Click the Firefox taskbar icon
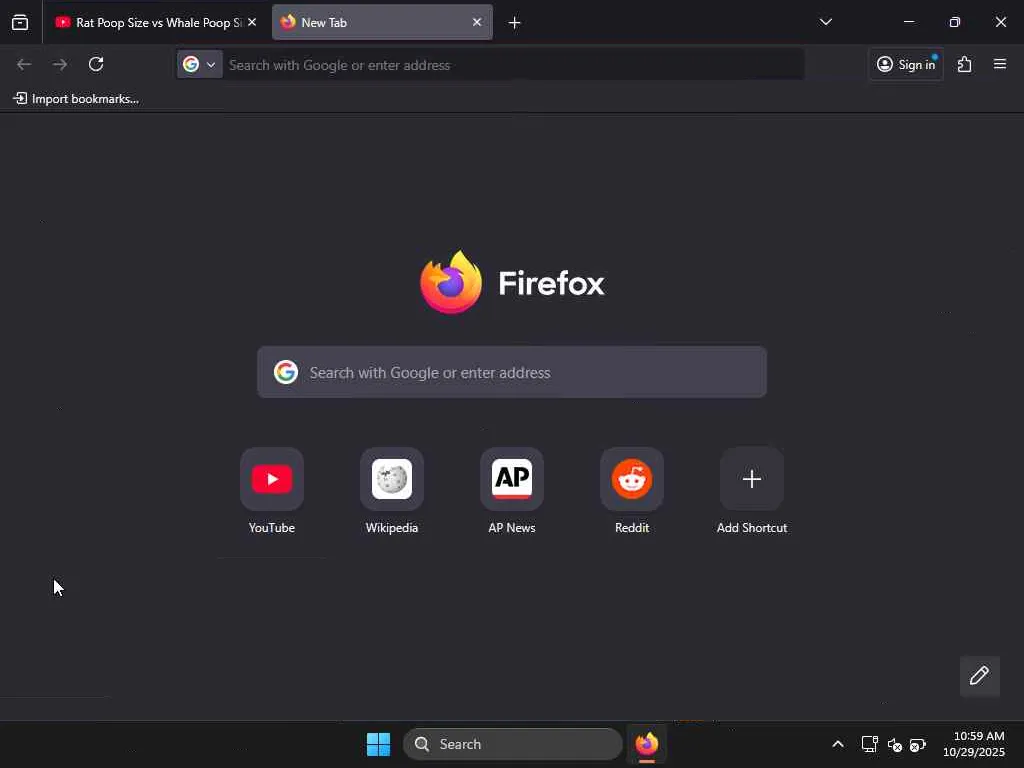1024x768 pixels. 647,744
